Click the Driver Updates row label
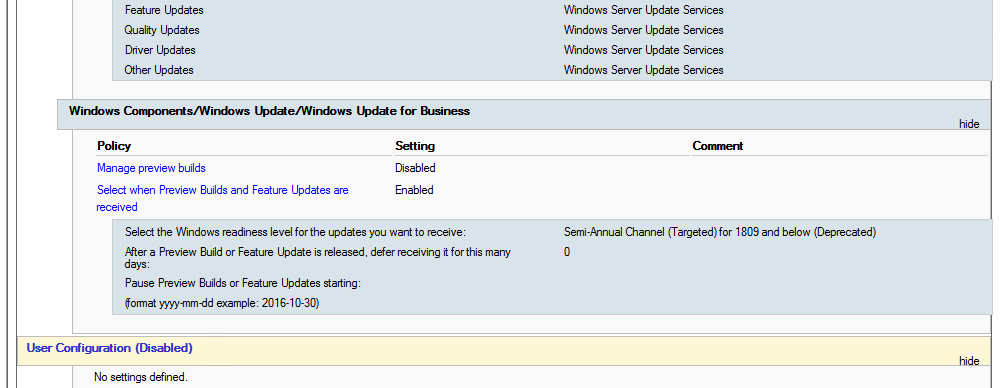Viewport: 1000px width, 388px height. [160, 50]
